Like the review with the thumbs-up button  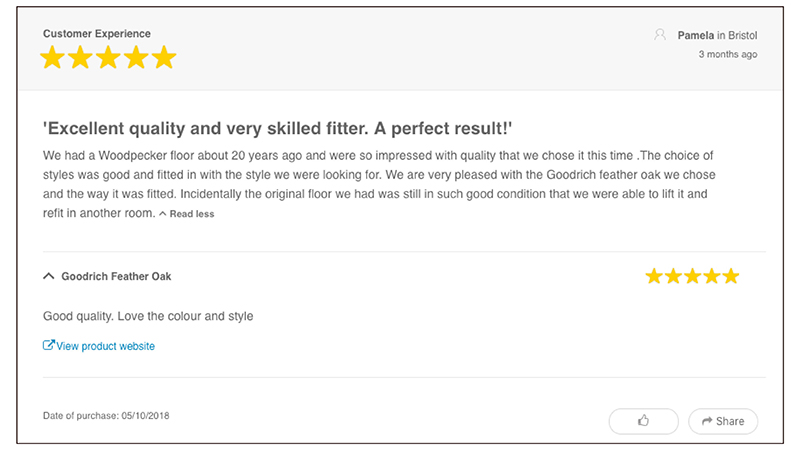pyautogui.click(x=643, y=421)
